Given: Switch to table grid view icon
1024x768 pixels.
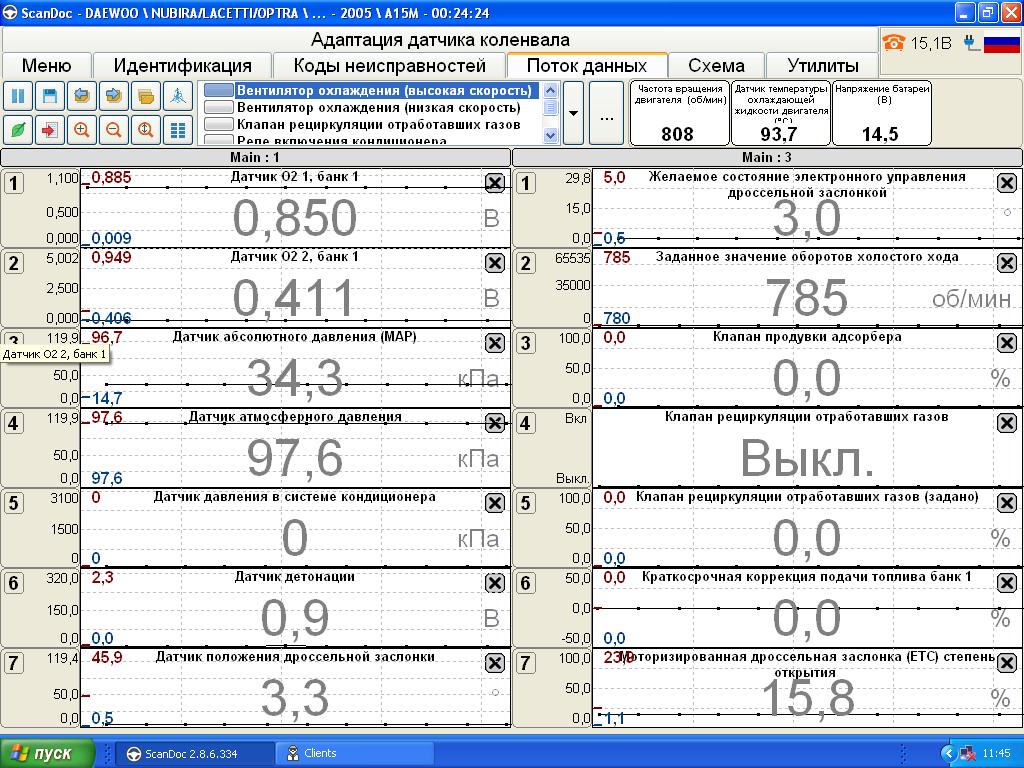Looking at the screenshot, I should pos(178,130).
